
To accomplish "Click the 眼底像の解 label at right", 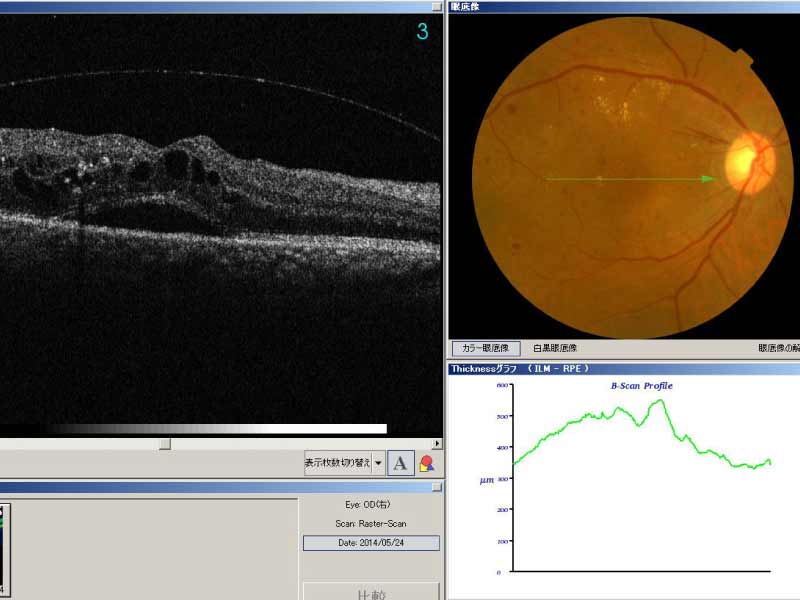I will click(x=778, y=349).
